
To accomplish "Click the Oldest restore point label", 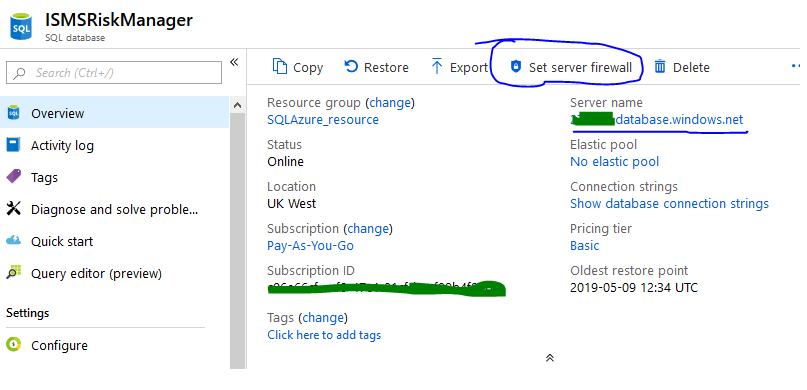I will (x=629, y=270).
